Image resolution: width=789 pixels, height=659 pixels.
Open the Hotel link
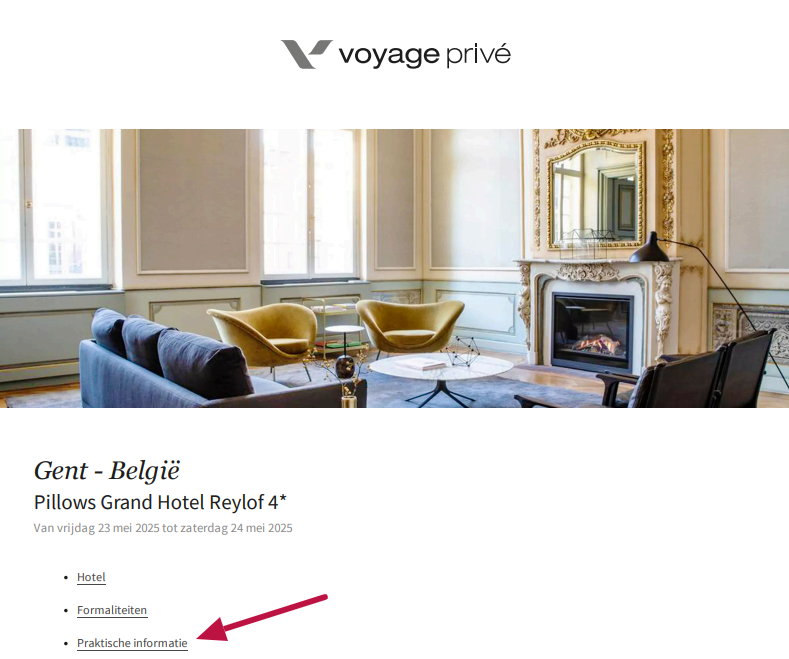tap(91, 577)
